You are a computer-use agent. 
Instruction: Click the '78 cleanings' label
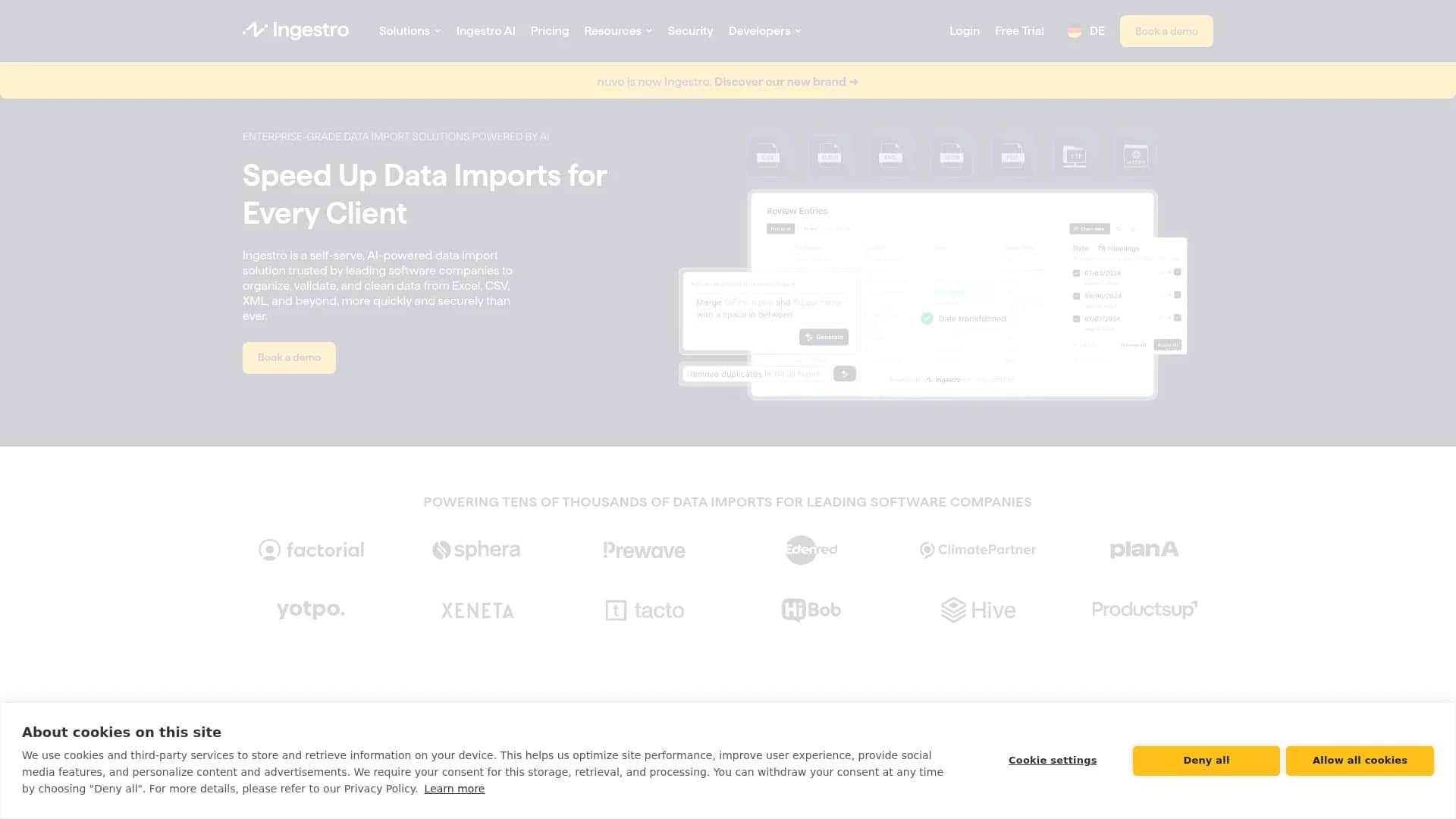click(1119, 249)
